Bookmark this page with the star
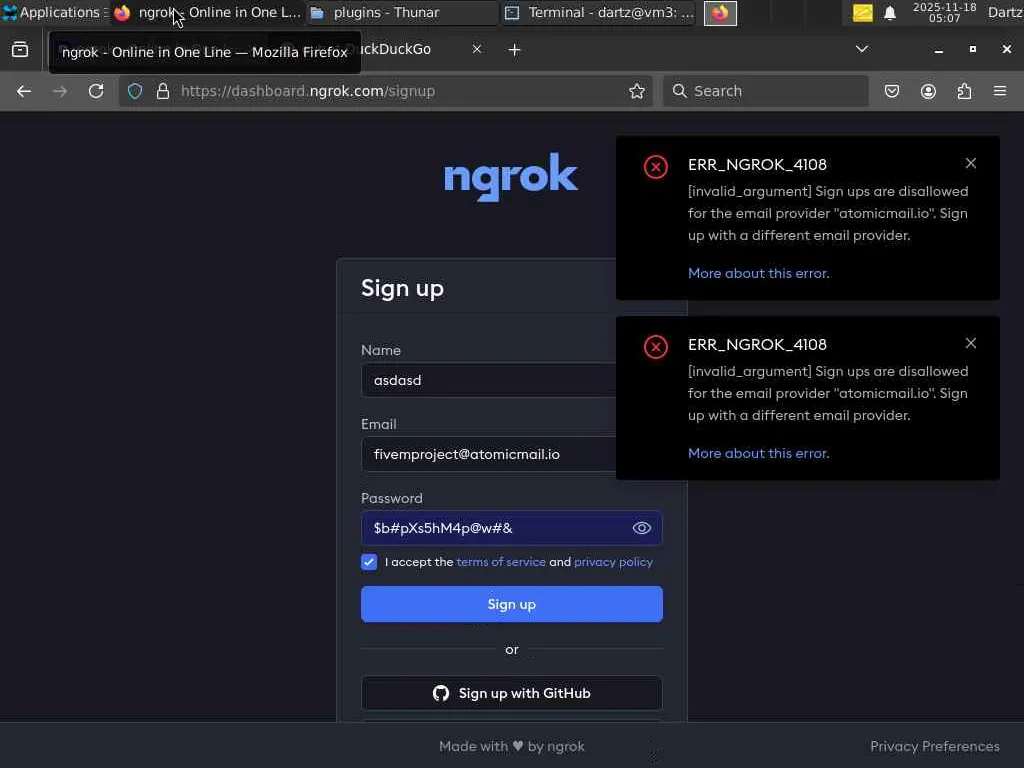The image size is (1024, 768). [x=637, y=91]
